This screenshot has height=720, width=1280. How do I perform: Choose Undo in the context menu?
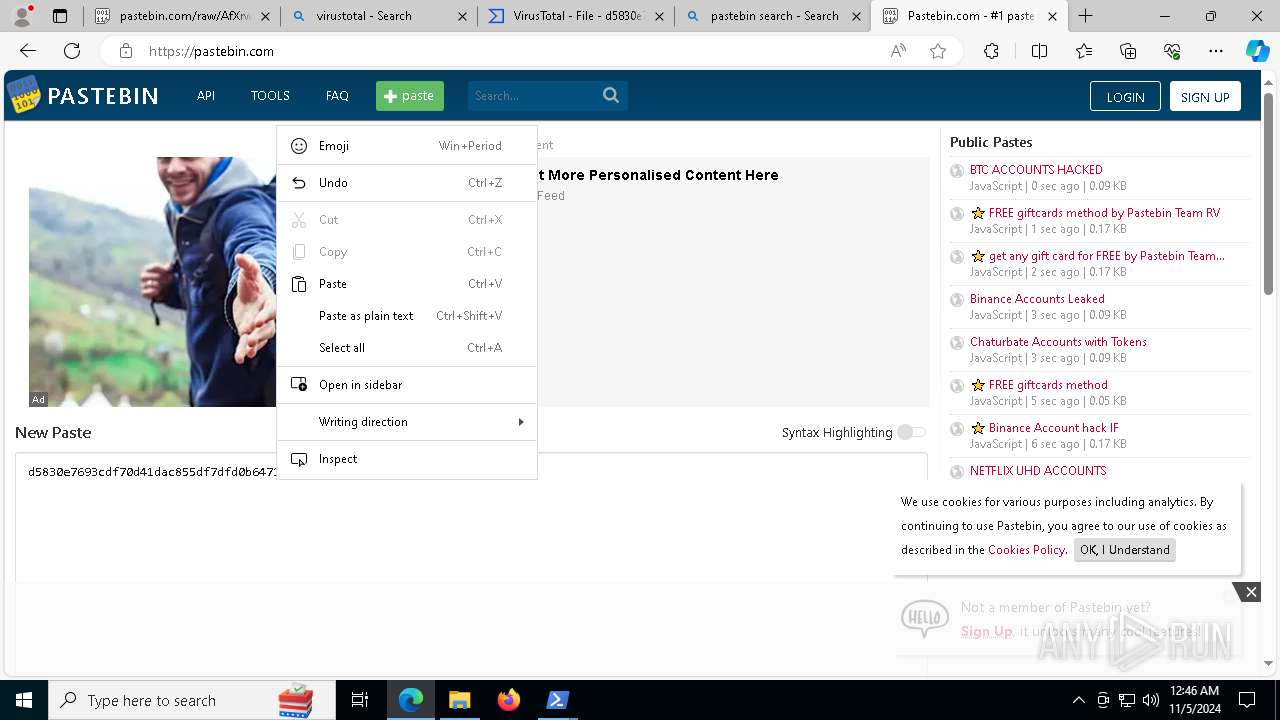[x=407, y=183]
